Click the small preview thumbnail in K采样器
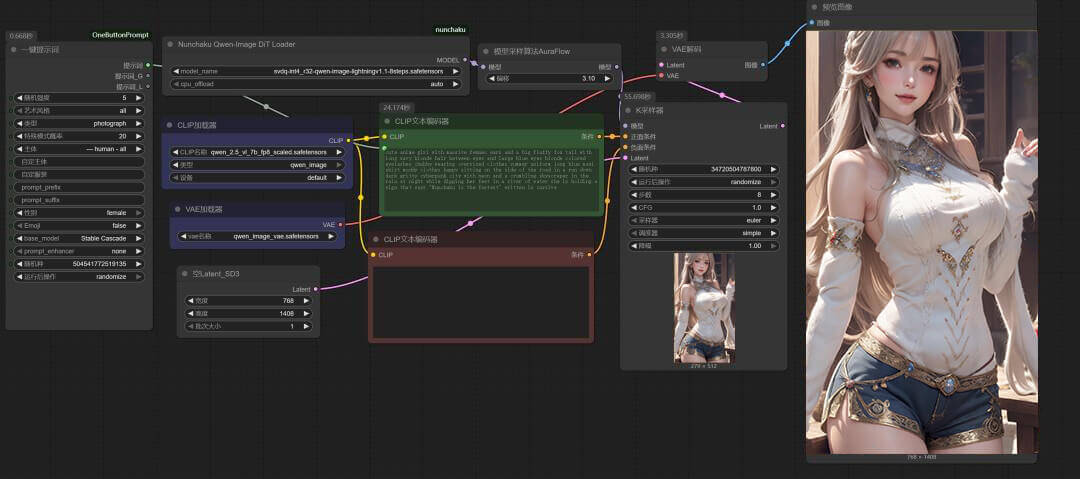 point(703,307)
